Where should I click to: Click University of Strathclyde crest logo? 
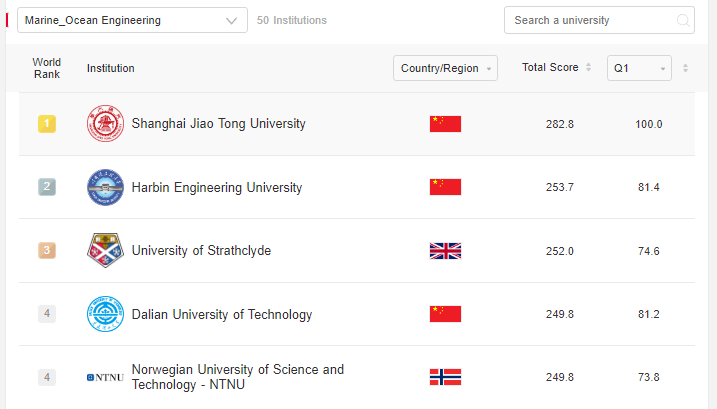pyautogui.click(x=105, y=250)
